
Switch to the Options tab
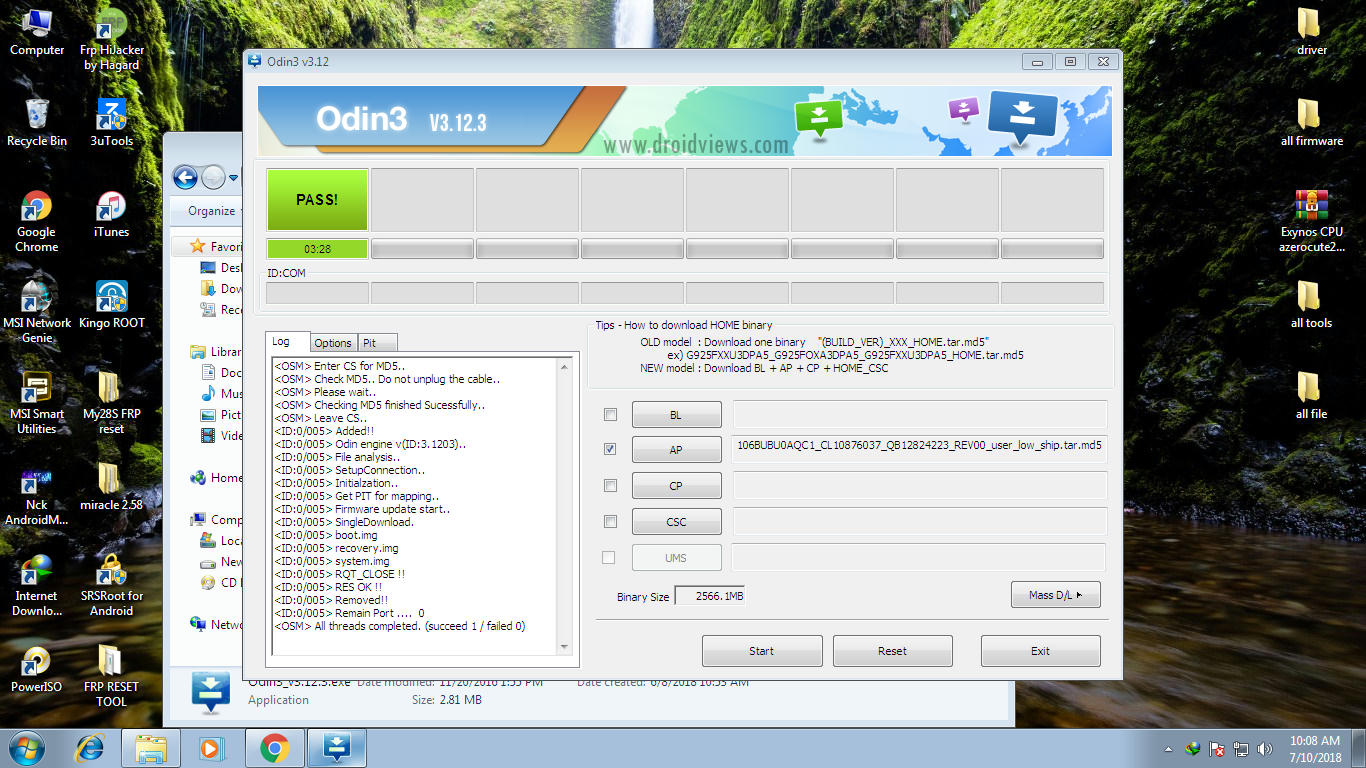[333, 343]
